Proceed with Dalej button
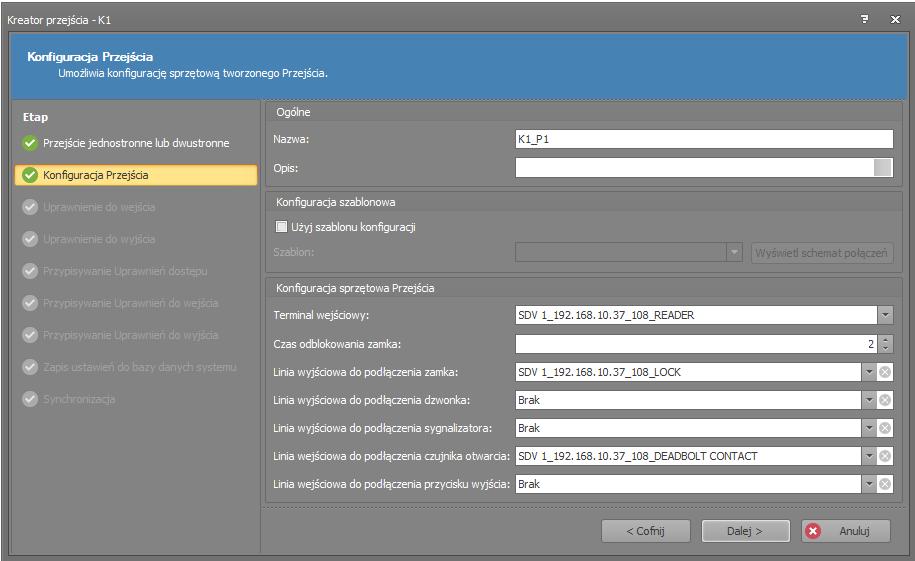The image size is (915, 561). pos(745,531)
